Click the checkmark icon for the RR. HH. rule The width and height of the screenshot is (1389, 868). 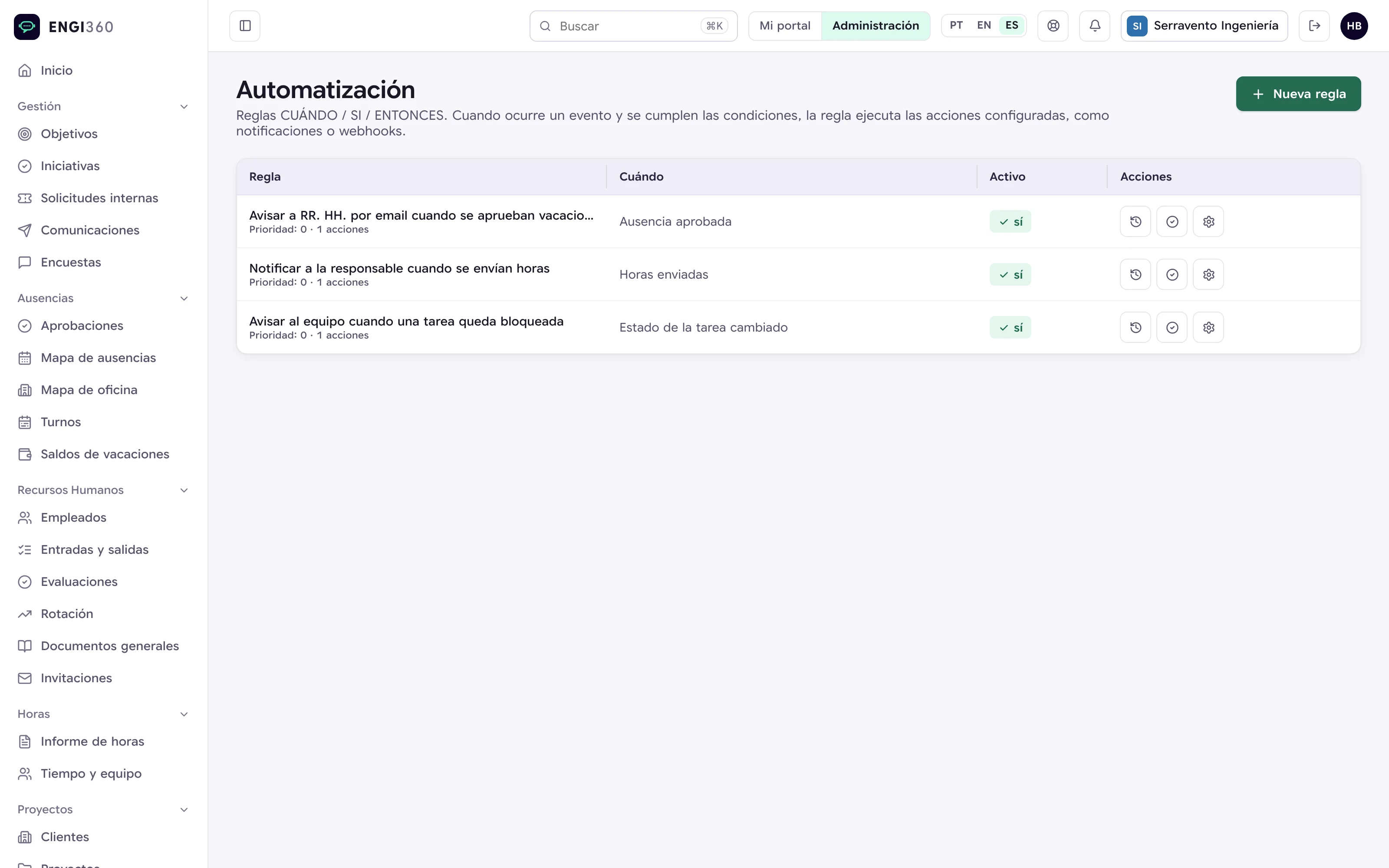click(x=1172, y=222)
